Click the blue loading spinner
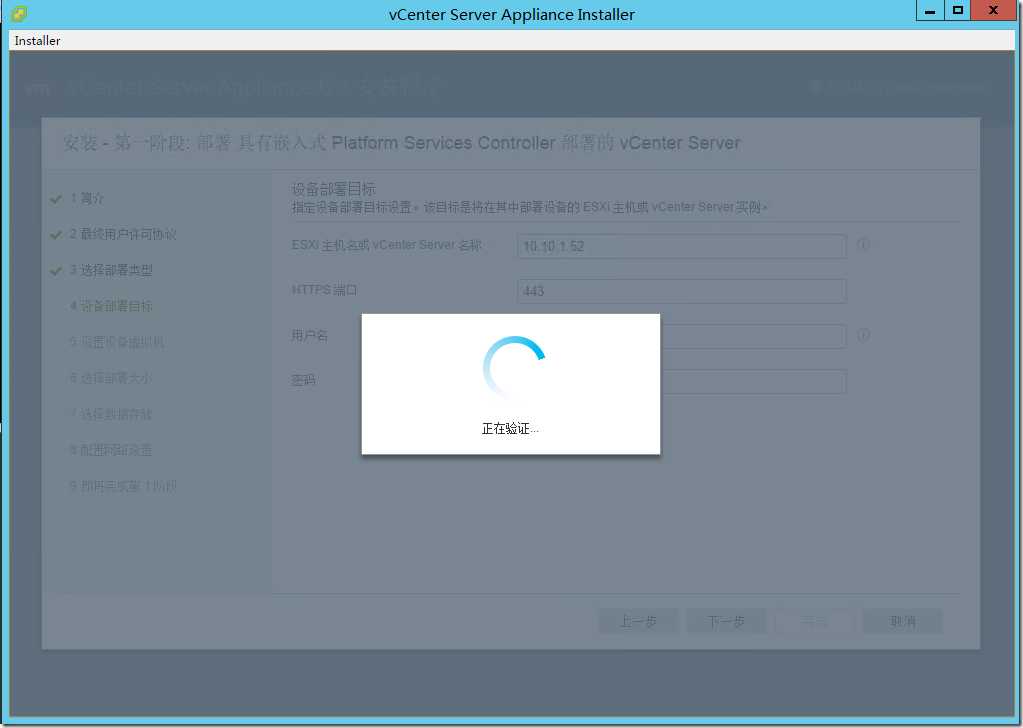The width and height of the screenshot is (1023, 728). click(x=513, y=367)
